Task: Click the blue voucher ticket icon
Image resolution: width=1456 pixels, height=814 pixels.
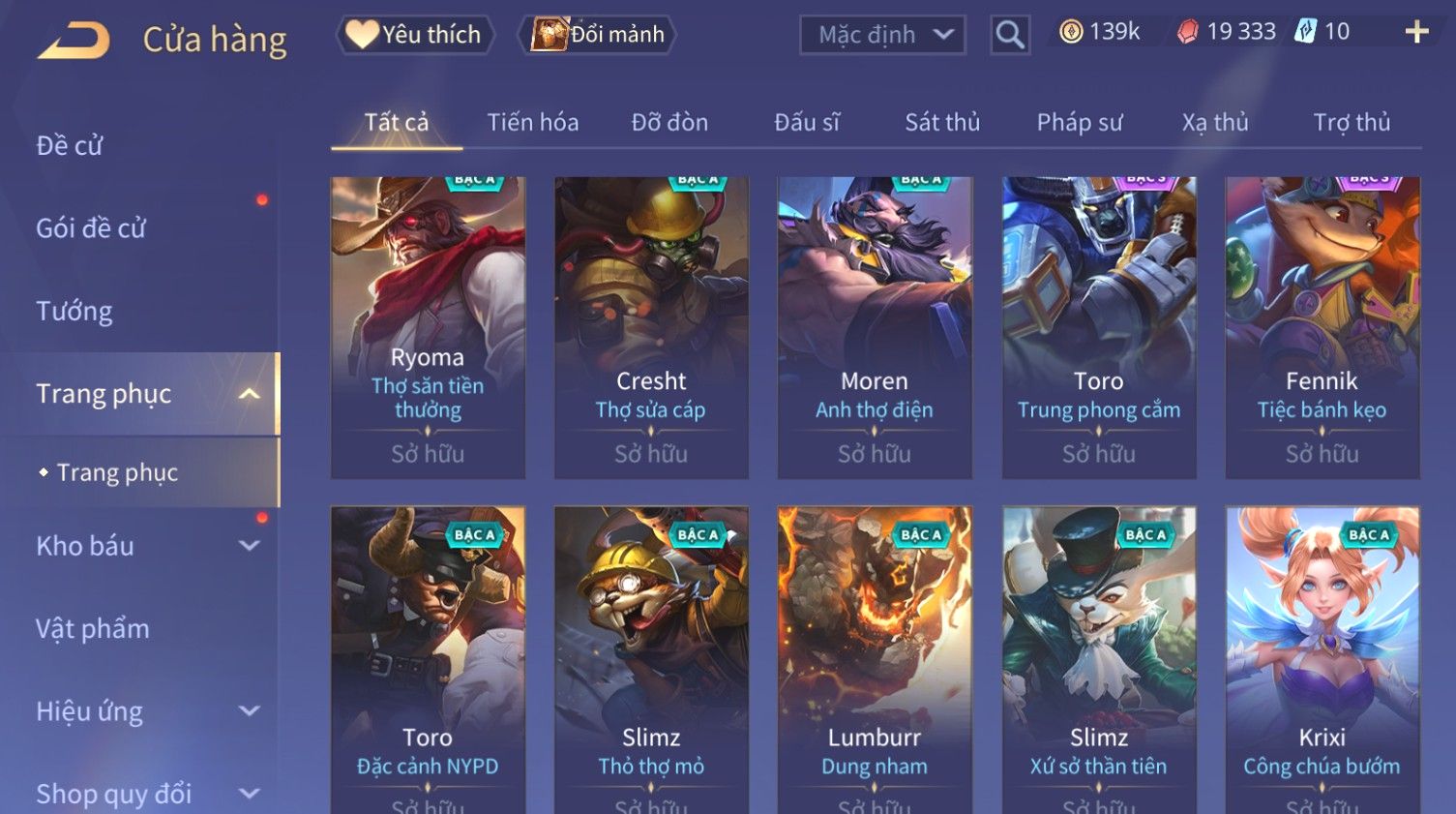Action: (1306, 31)
